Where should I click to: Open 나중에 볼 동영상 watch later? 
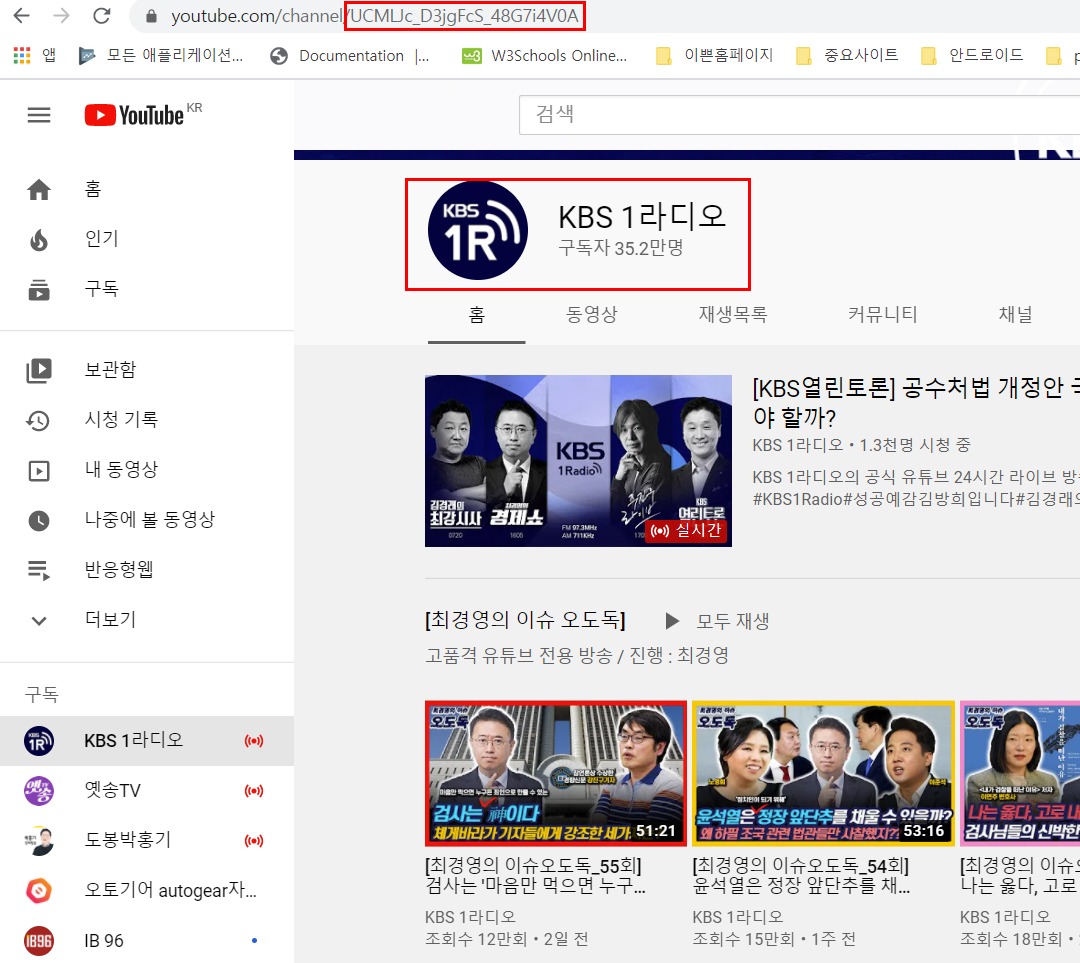tap(147, 519)
